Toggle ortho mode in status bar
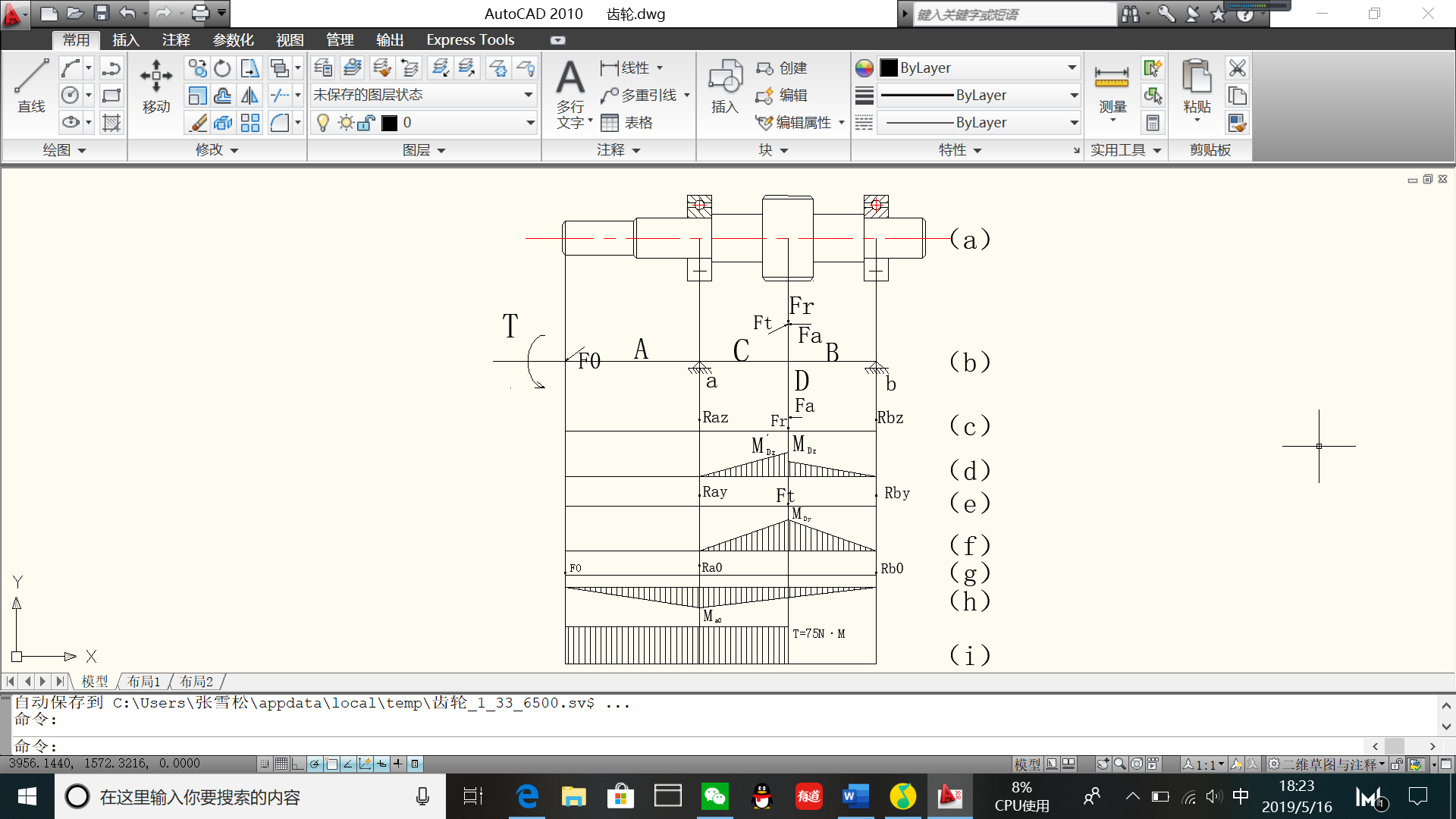This screenshot has width=1456, height=819. coord(297,764)
